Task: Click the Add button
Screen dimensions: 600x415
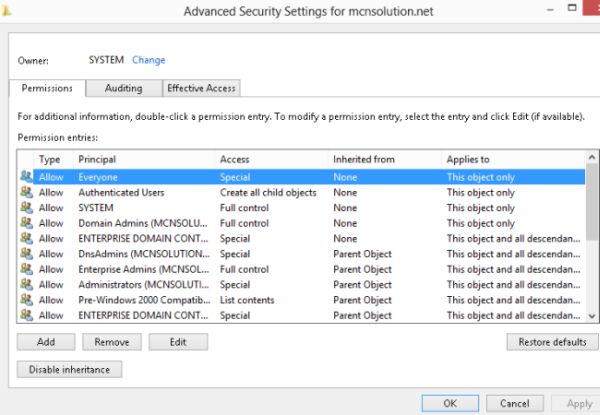Action: 46,342
